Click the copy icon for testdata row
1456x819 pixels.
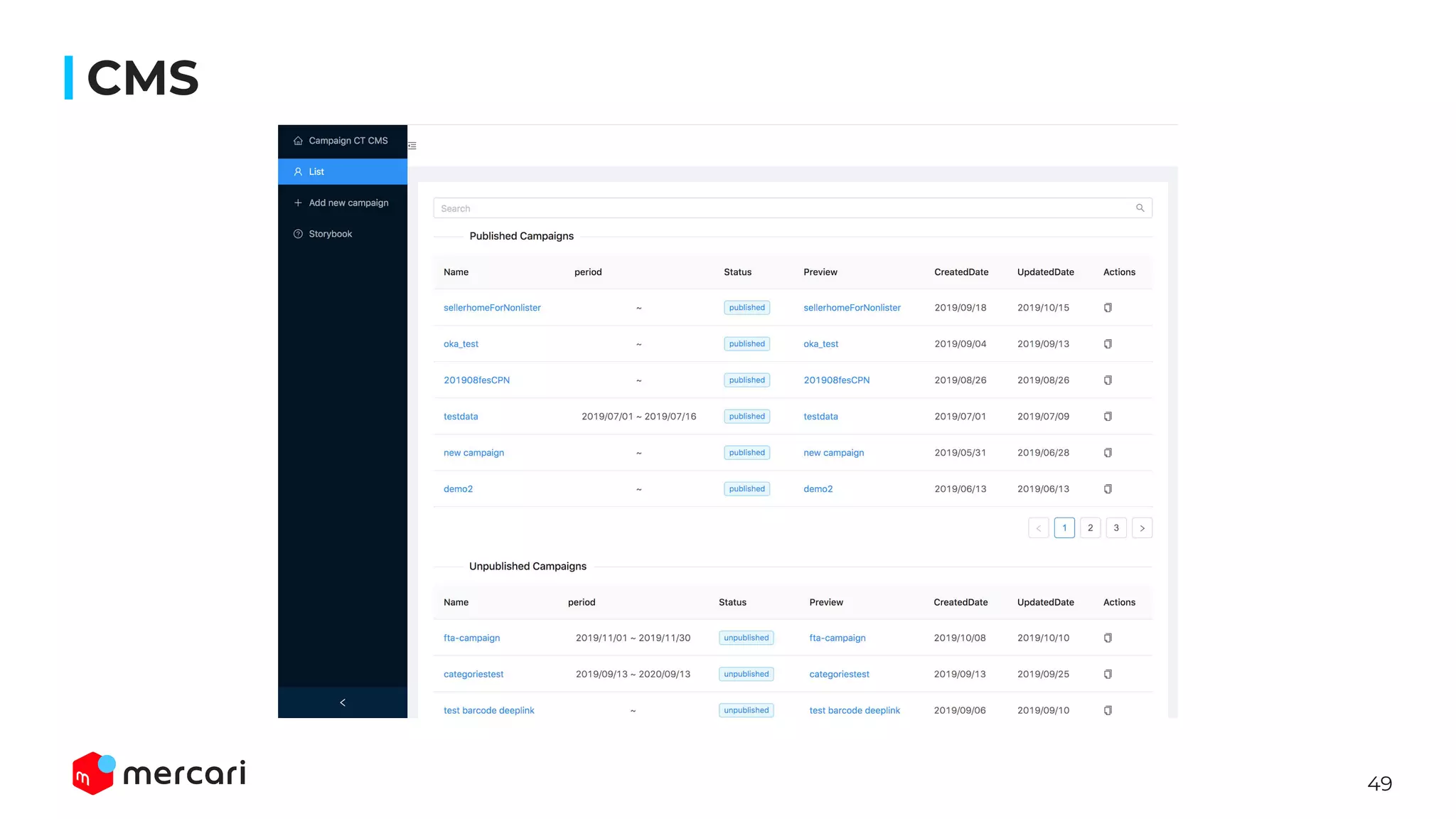(x=1108, y=417)
